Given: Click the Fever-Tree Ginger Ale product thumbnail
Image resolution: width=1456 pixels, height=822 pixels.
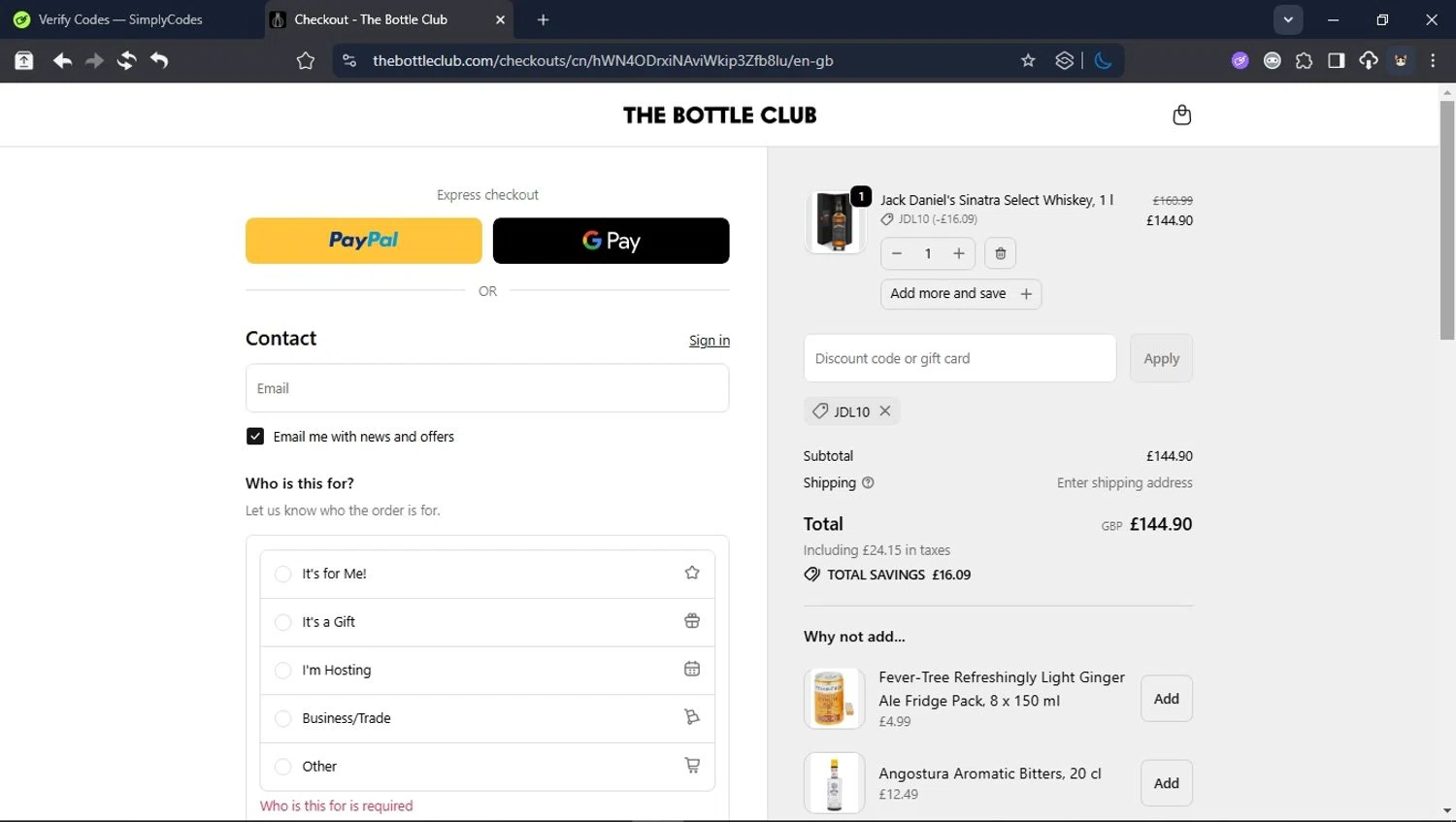Looking at the screenshot, I should coord(835,699).
